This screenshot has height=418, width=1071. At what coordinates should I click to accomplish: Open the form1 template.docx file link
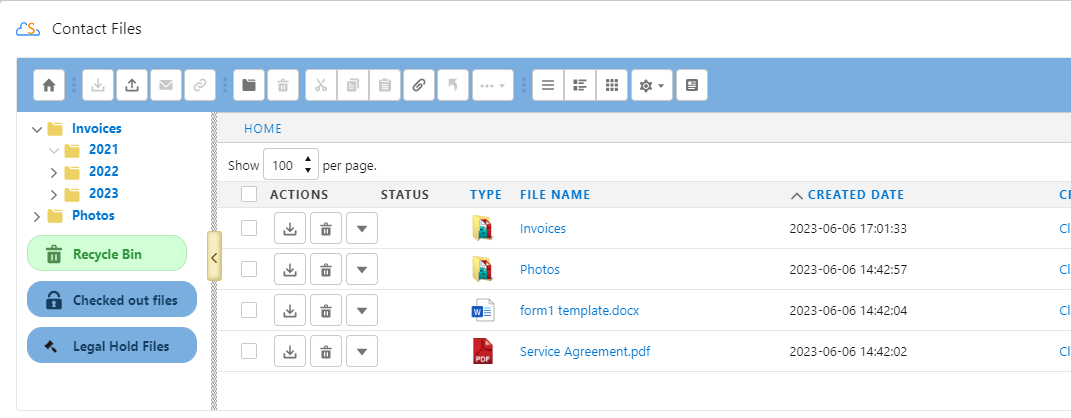[579, 311]
